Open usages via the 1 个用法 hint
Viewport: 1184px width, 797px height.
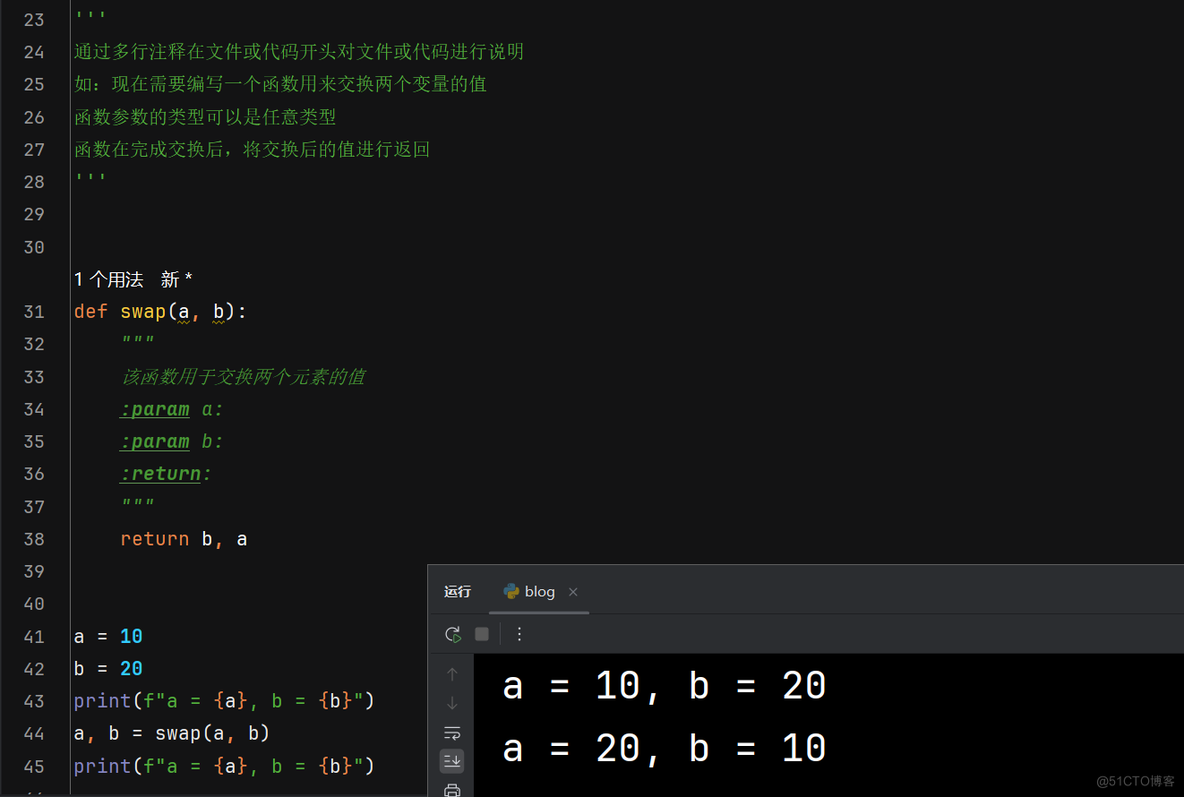coord(108,279)
